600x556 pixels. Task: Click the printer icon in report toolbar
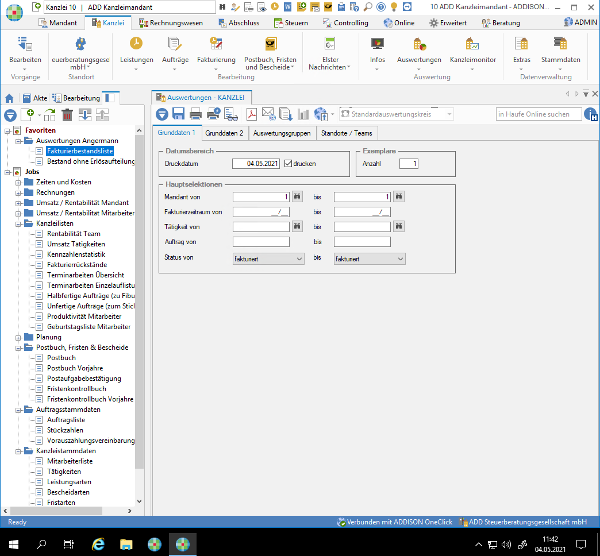(x=196, y=114)
